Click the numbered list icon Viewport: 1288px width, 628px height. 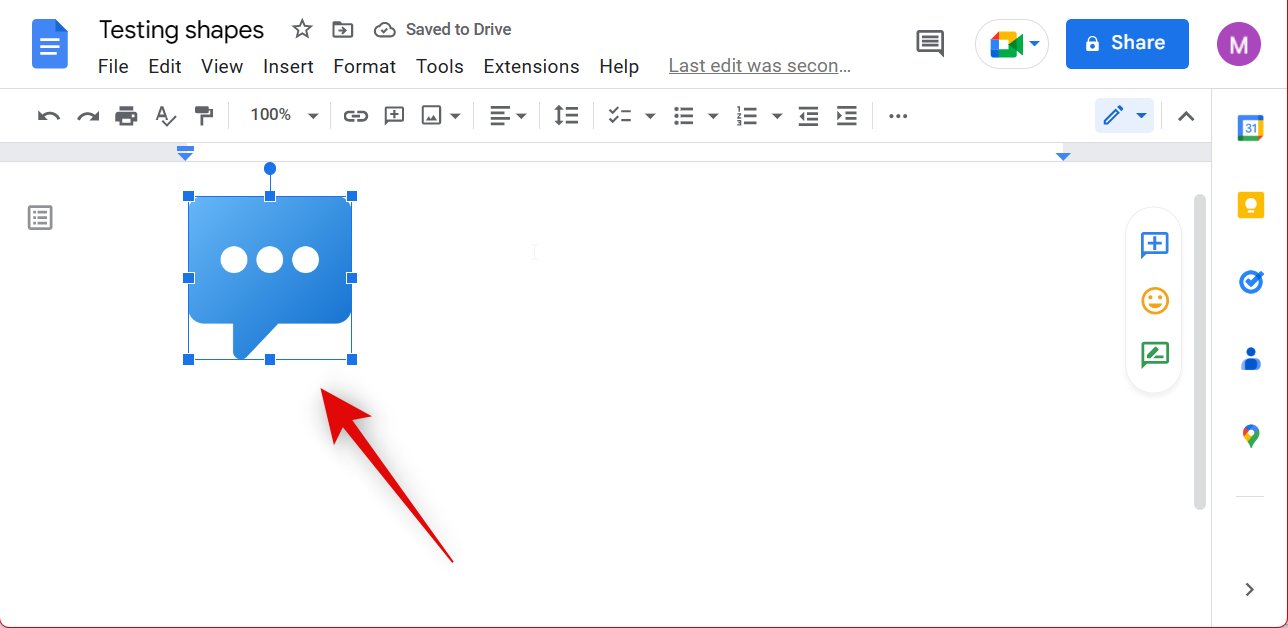coord(747,116)
